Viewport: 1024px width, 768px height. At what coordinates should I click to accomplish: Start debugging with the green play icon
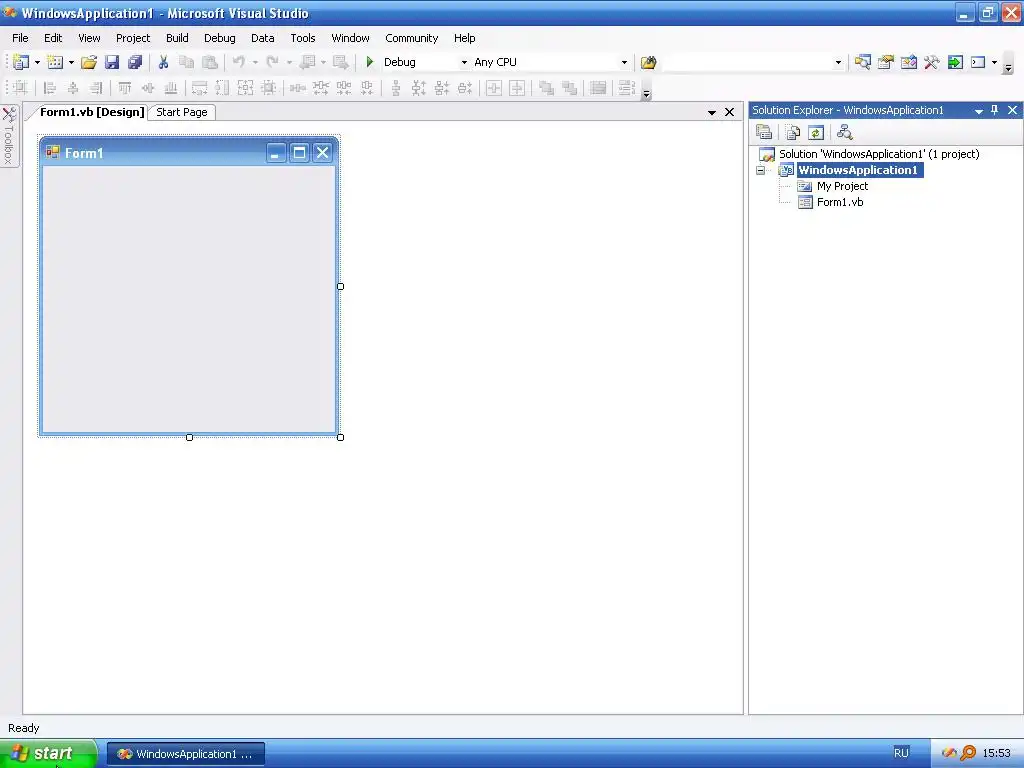tap(370, 62)
